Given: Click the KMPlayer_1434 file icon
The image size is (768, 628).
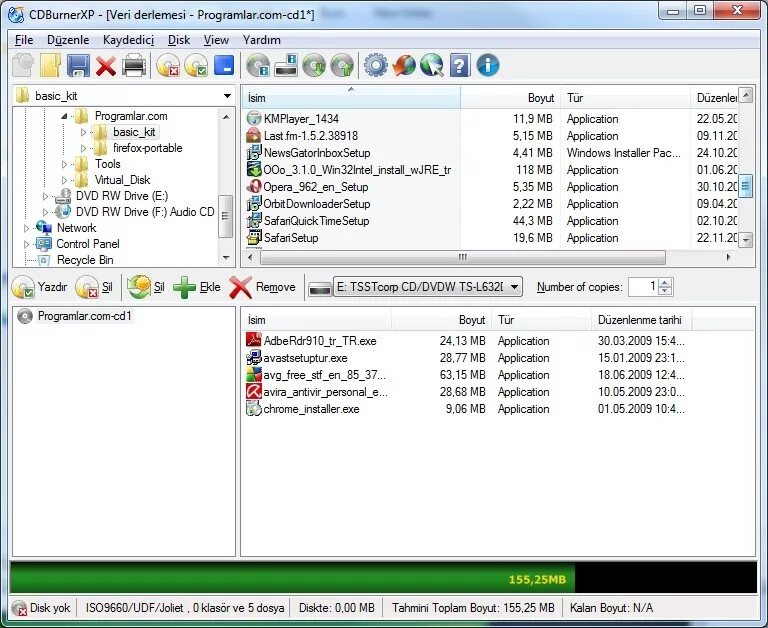Looking at the screenshot, I should click(x=254, y=119).
